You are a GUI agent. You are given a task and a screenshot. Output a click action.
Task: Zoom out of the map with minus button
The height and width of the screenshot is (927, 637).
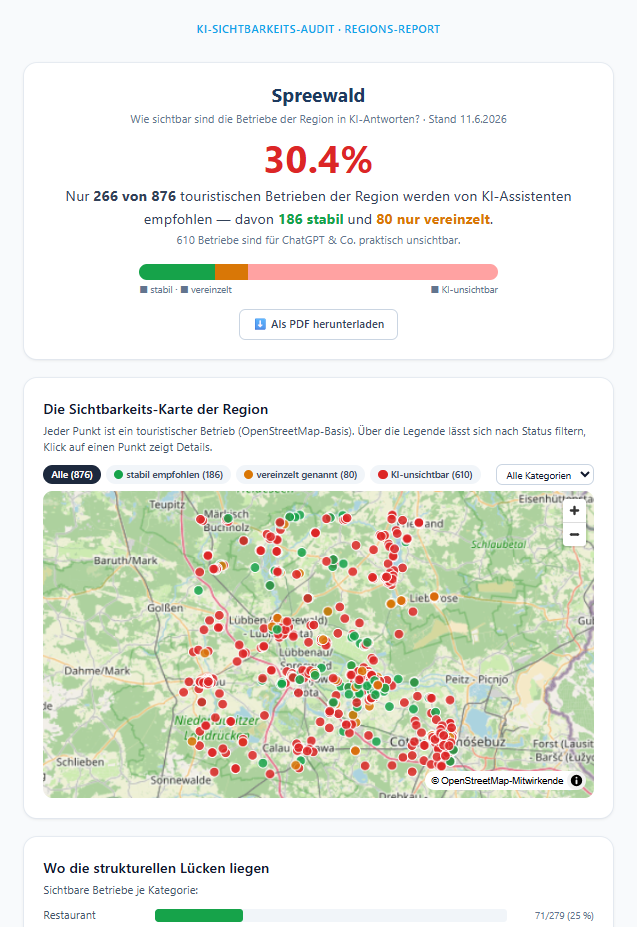coord(574,534)
